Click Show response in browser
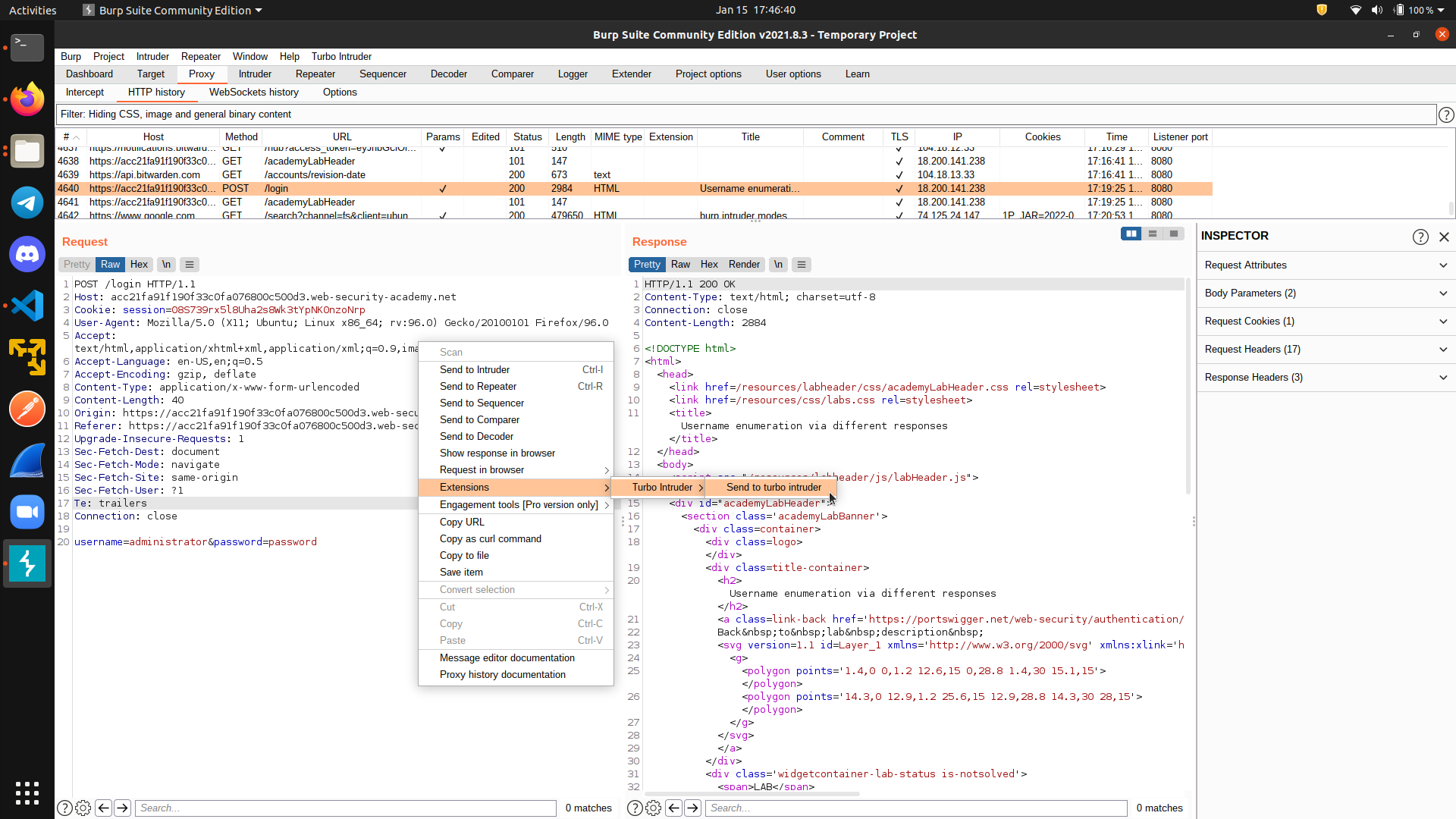 pos(516,453)
